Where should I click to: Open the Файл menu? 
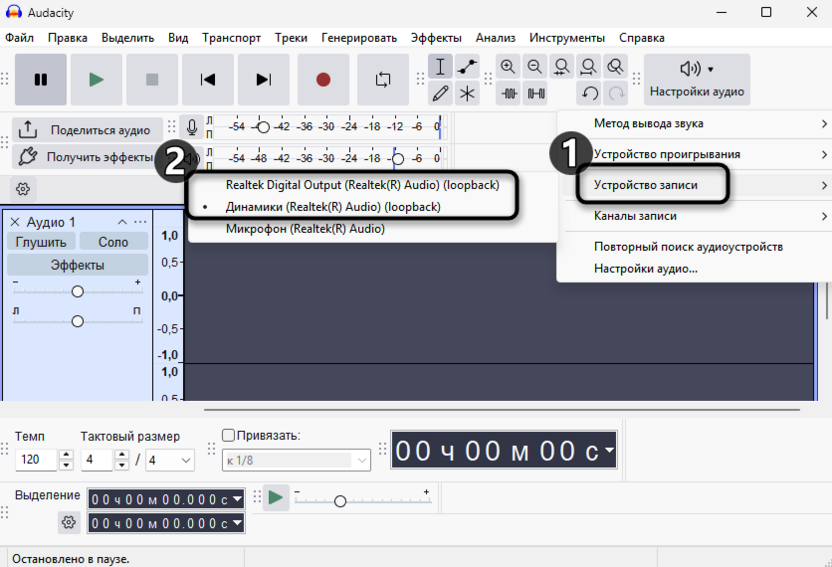[x=19, y=38]
